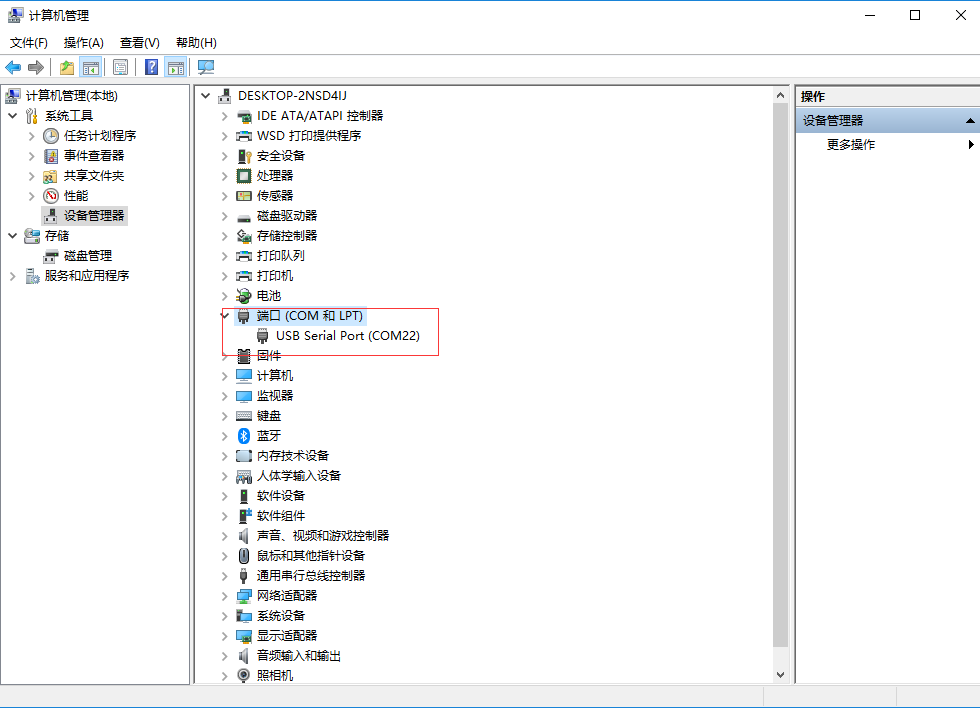980x708 pixels.
Task: Select WSD 打印提供程序 category
Action: [309, 136]
